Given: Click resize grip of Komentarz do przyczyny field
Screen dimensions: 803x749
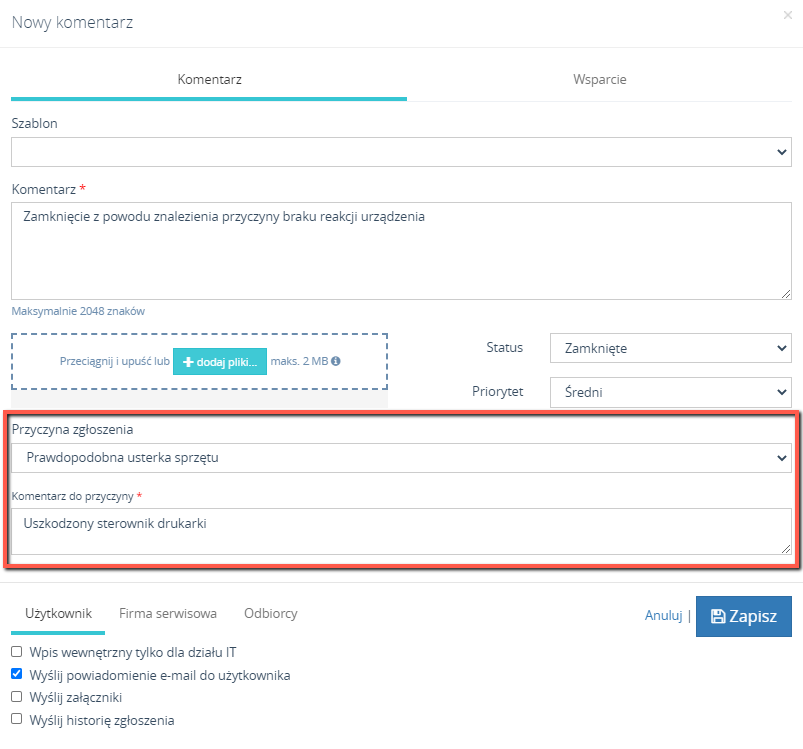Looking at the screenshot, I should click(786, 549).
